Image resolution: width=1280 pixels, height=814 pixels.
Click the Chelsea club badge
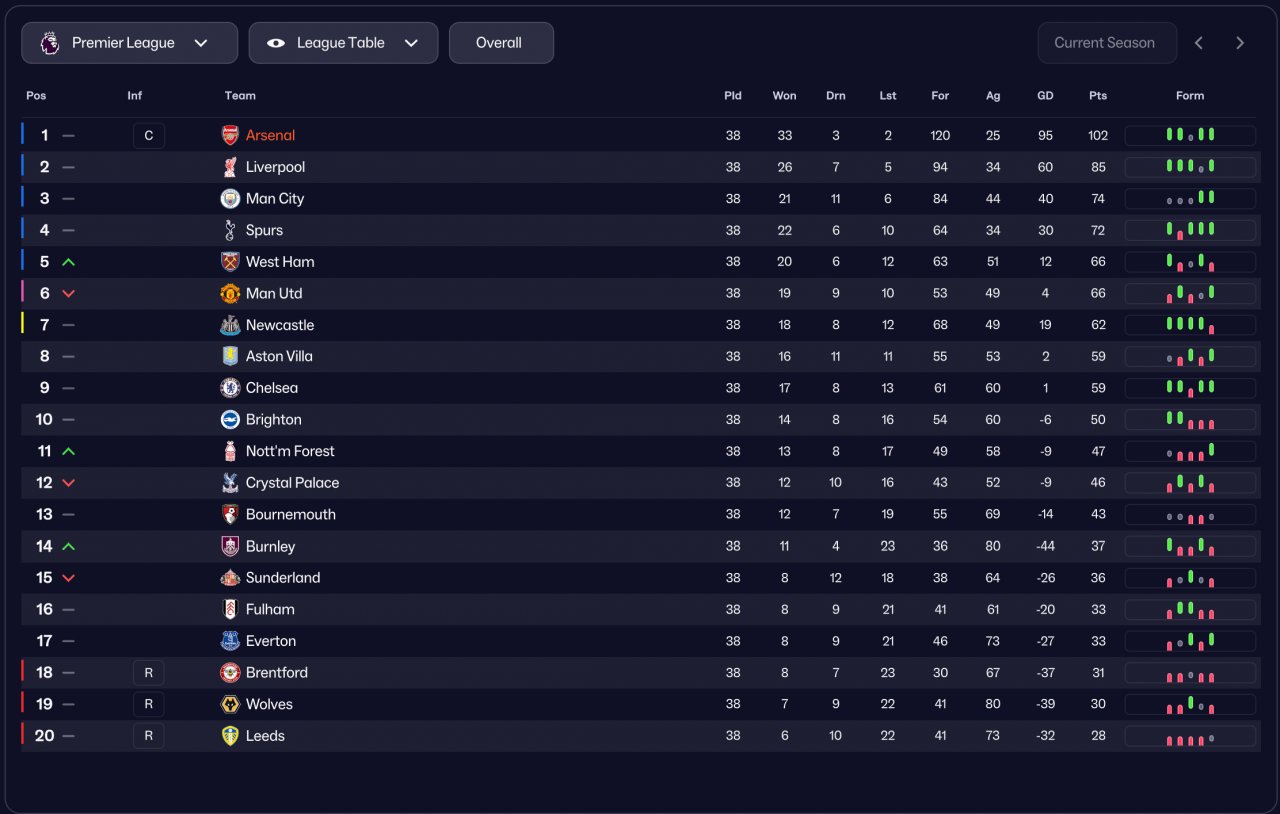click(230, 388)
